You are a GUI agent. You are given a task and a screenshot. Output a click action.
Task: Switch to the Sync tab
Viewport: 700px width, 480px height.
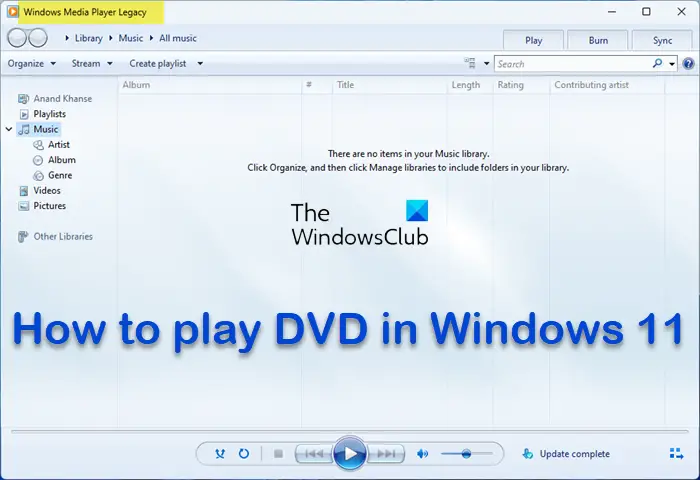click(x=662, y=41)
